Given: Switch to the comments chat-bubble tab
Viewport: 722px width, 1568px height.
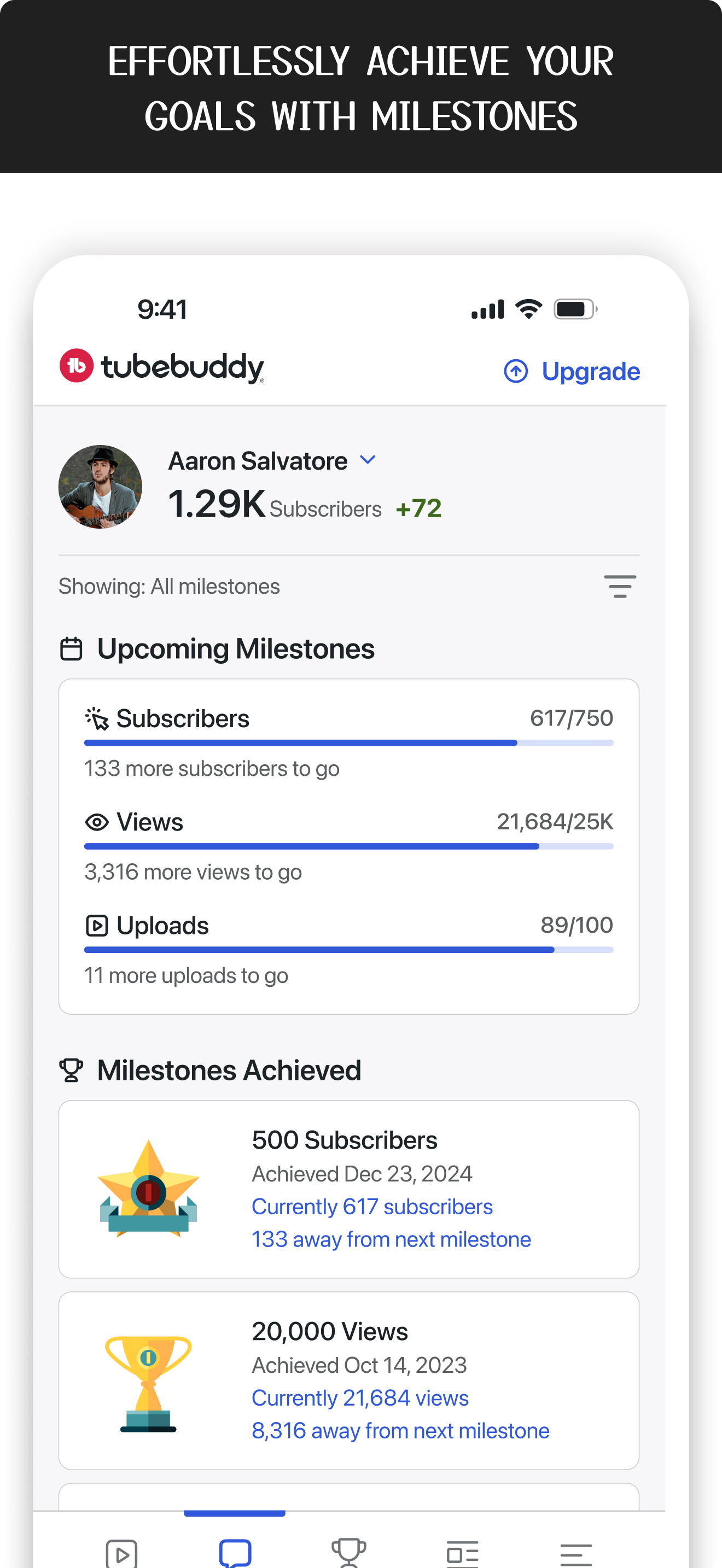Looking at the screenshot, I should tap(235, 1553).
